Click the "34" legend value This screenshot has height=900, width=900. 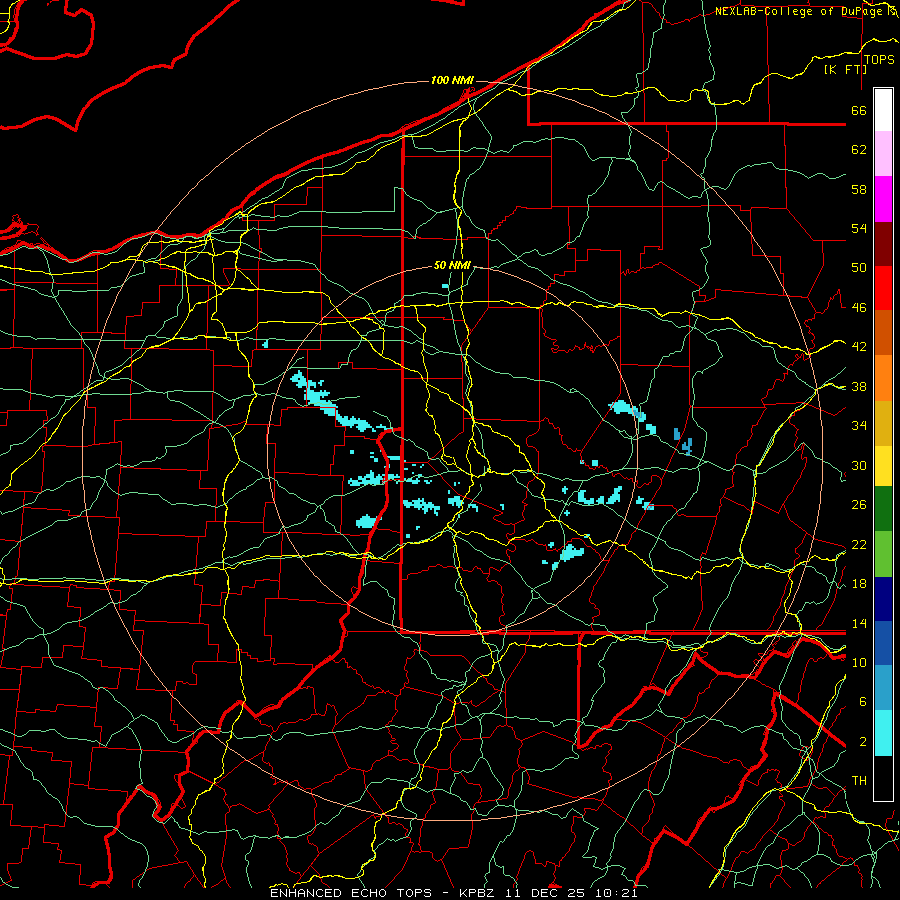click(859, 426)
